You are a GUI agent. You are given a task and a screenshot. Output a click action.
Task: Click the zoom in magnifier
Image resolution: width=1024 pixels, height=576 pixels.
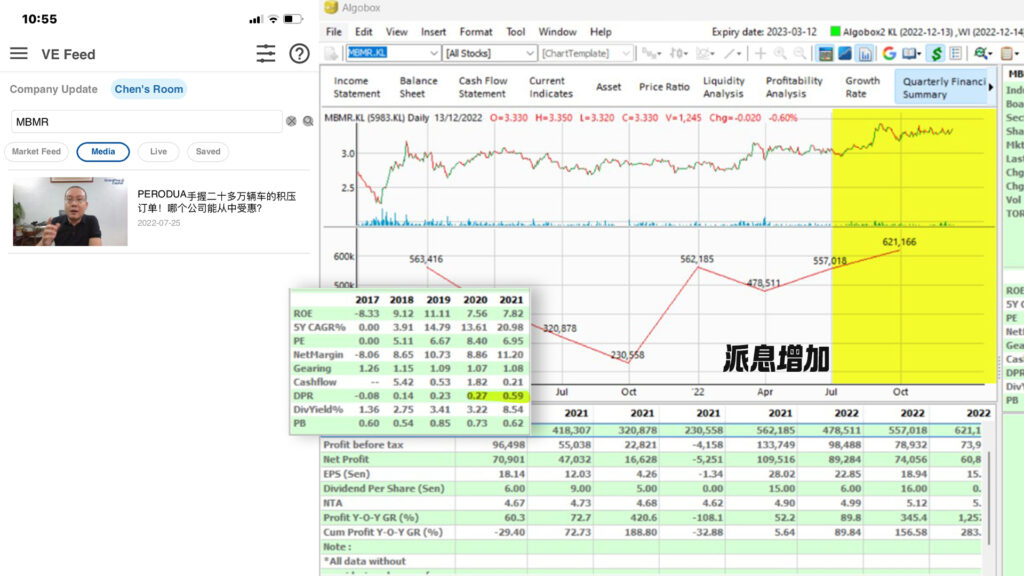(780, 54)
